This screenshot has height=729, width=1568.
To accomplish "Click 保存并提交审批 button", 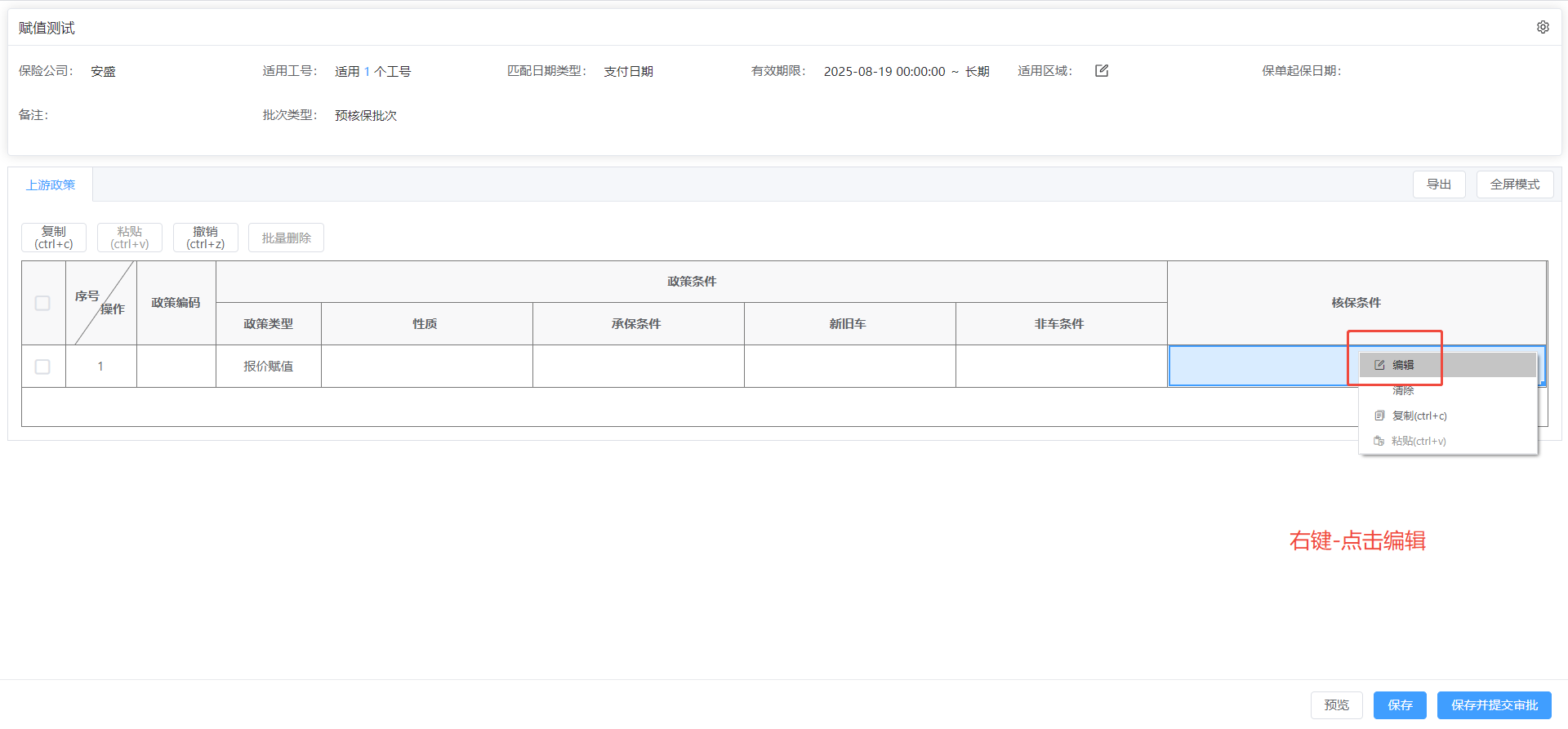I will (x=1494, y=705).
